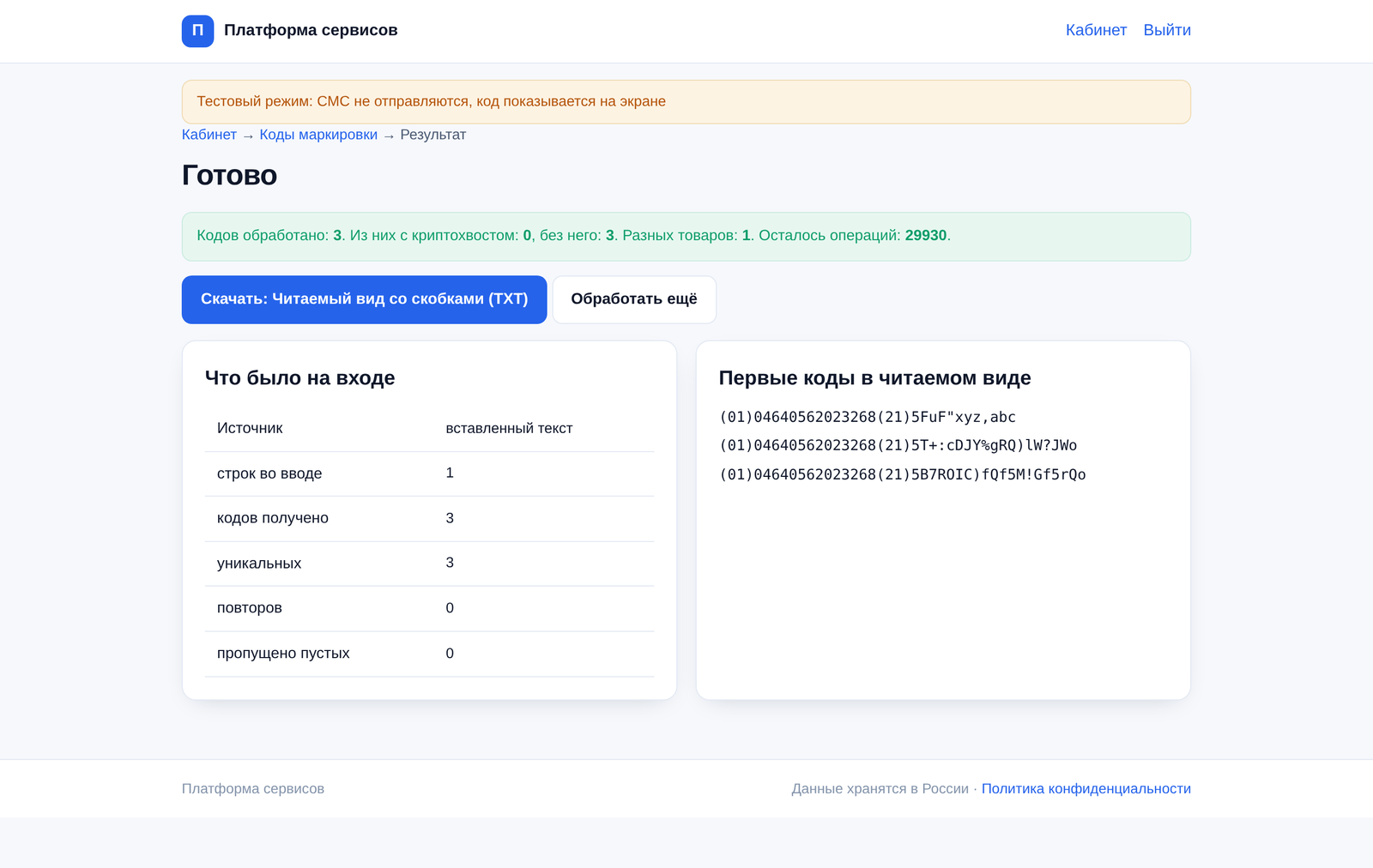
Task: Click the Платформа сервисов header title
Action: click(x=311, y=30)
